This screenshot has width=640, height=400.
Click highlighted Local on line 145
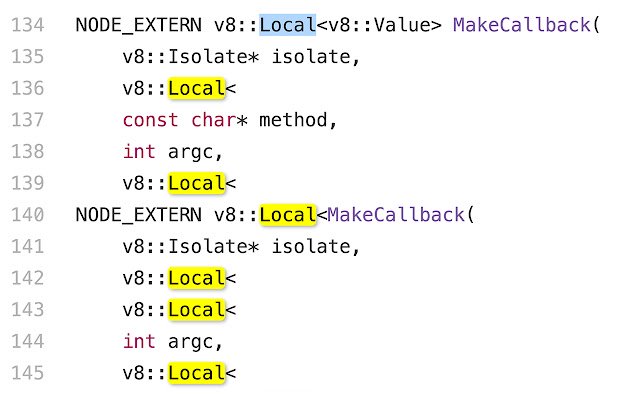pos(197,373)
